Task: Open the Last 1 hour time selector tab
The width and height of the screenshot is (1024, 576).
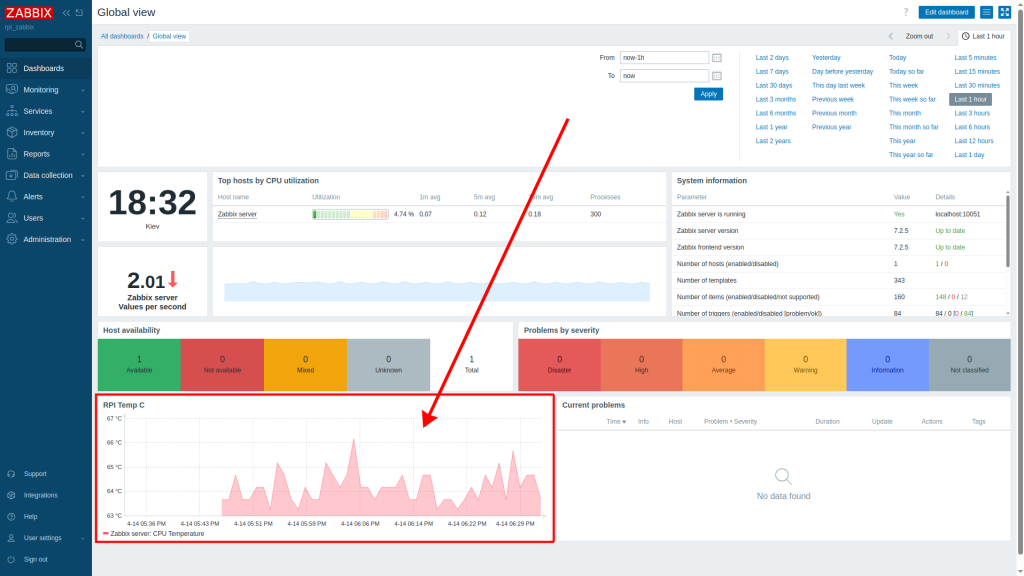Action: click(984, 37)
